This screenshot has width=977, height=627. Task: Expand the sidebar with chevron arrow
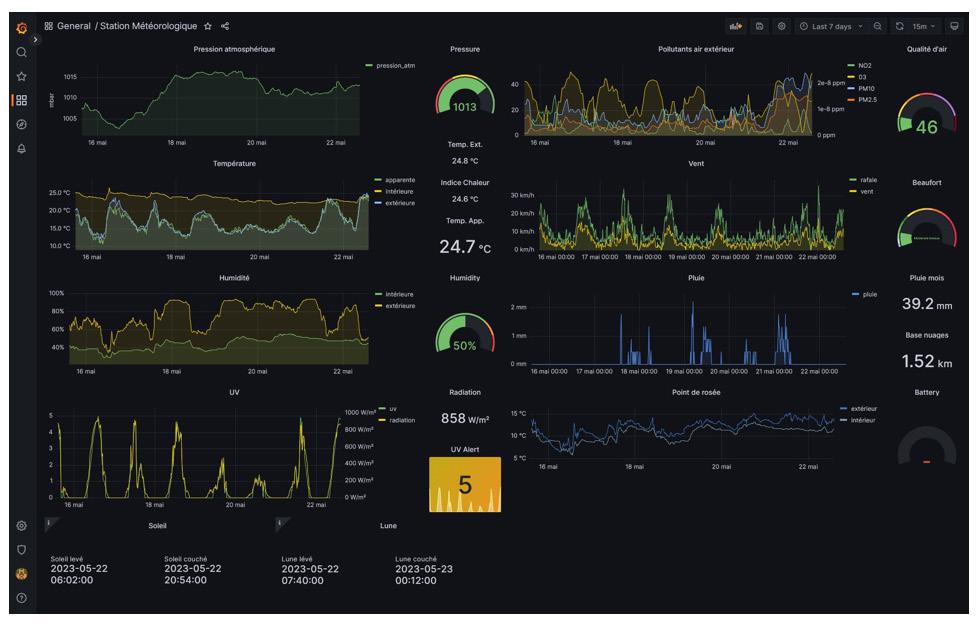[x=36, y=39]
